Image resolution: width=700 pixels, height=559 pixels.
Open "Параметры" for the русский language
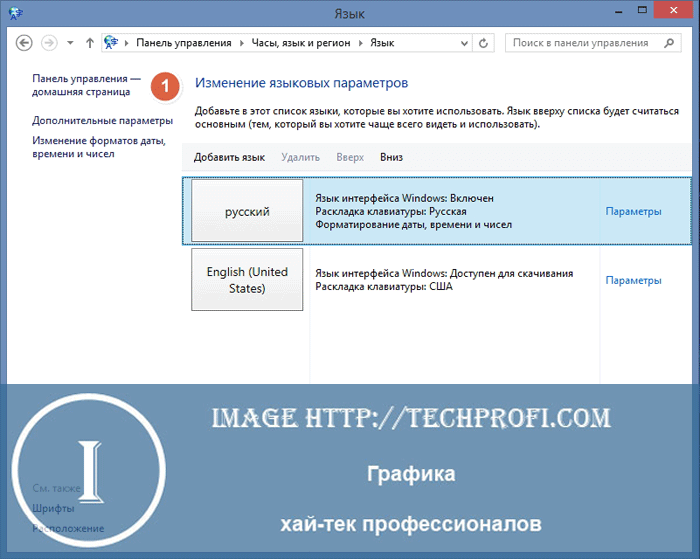tap(633, 212)
